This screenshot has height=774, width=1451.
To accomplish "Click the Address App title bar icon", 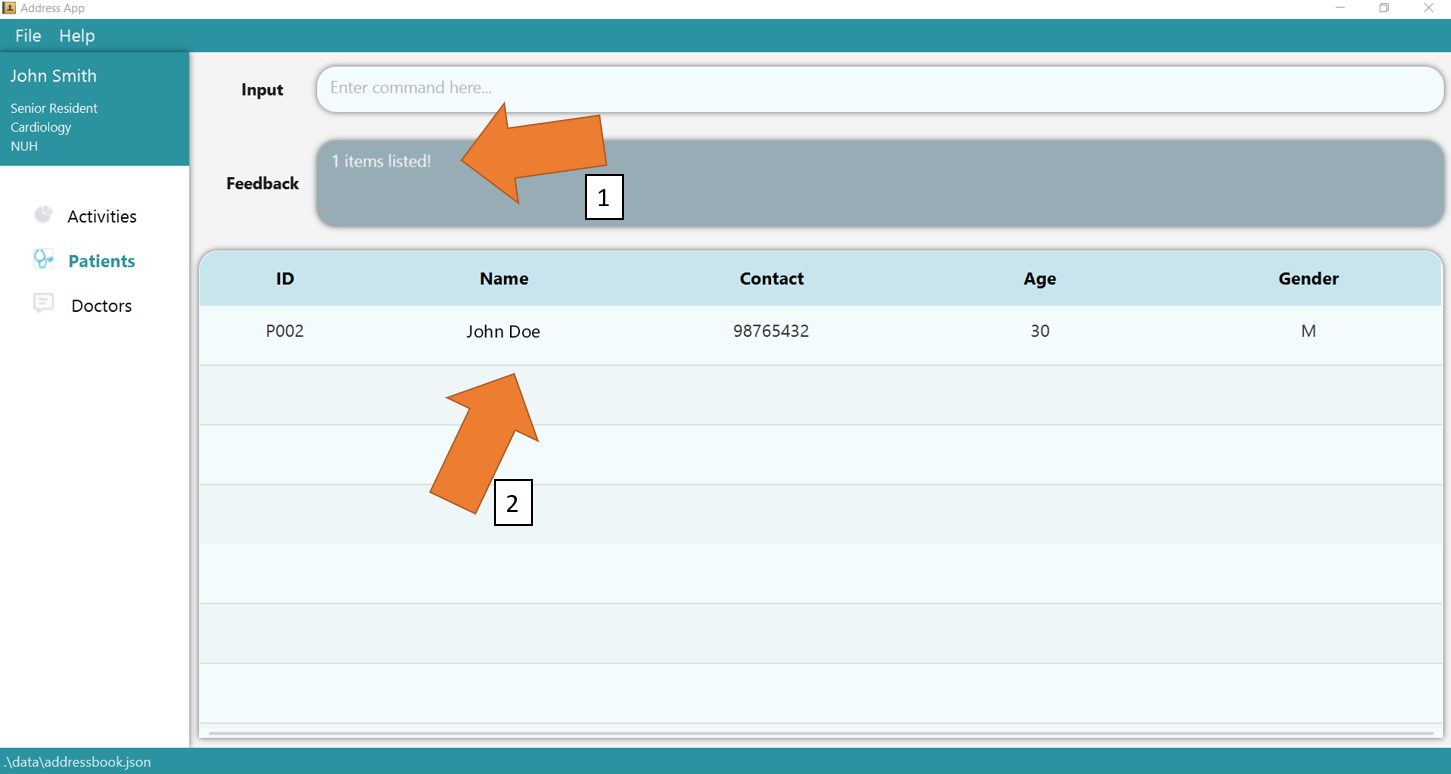I will [9, 8].
